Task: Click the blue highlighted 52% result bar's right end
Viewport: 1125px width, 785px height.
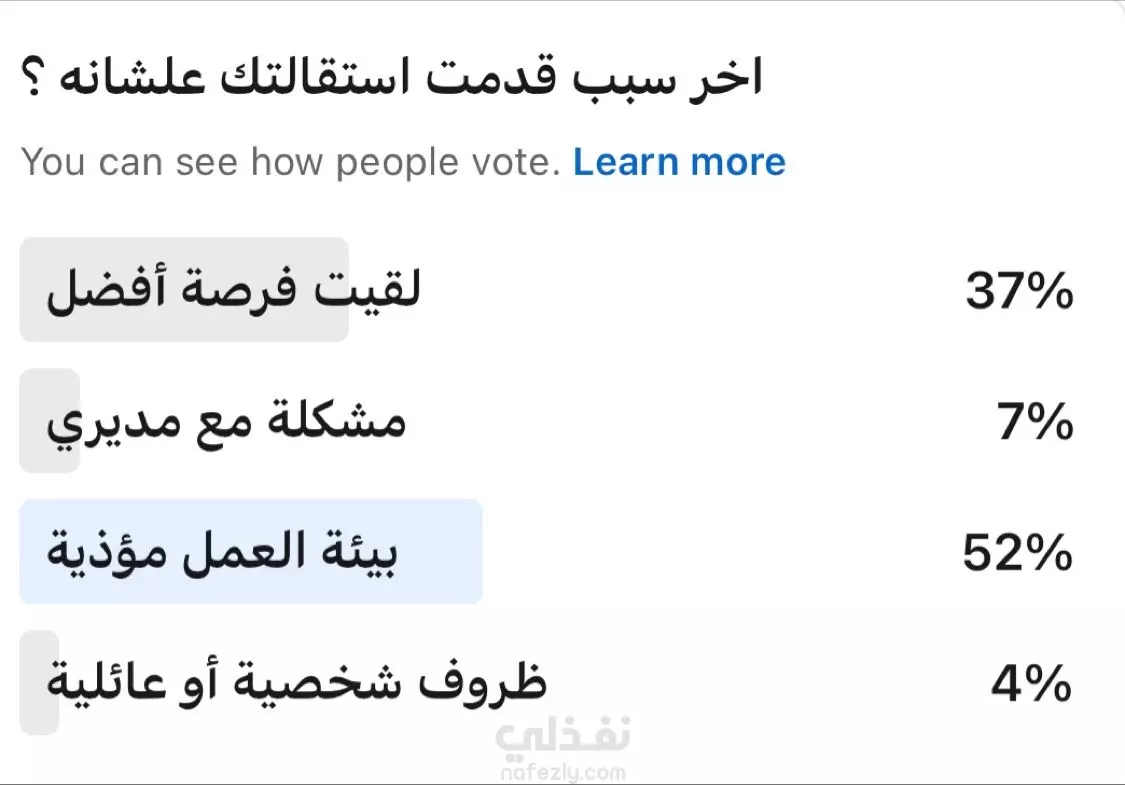Action: point(470,551)
